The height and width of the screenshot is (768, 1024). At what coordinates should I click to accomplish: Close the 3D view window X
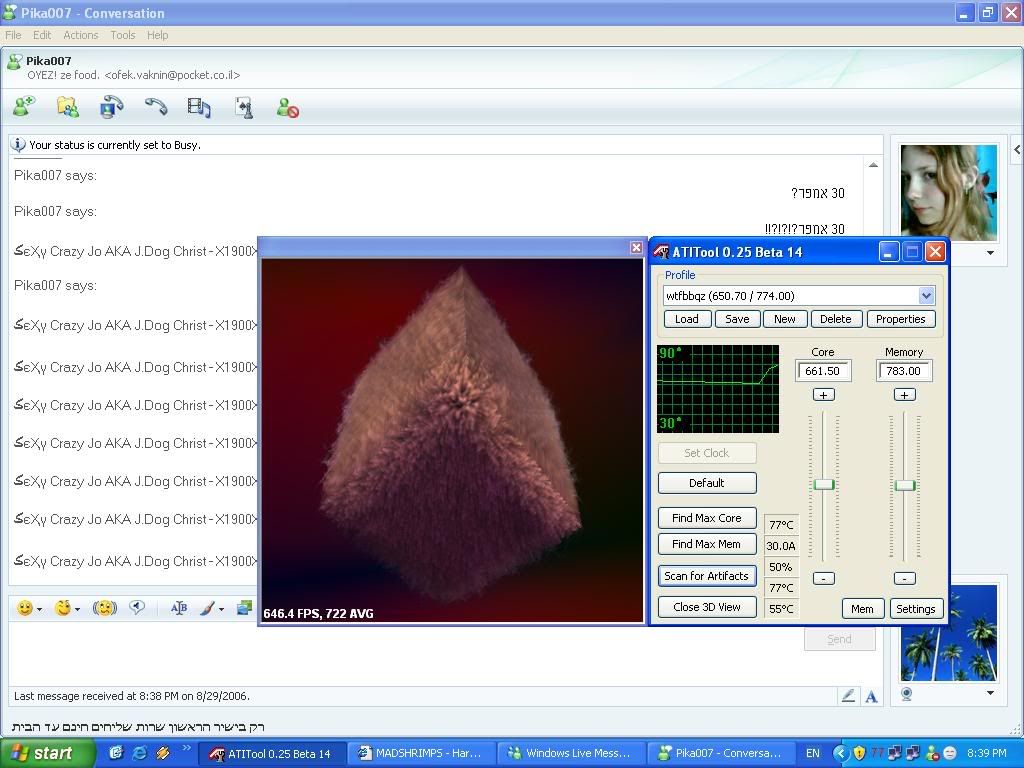637,248
